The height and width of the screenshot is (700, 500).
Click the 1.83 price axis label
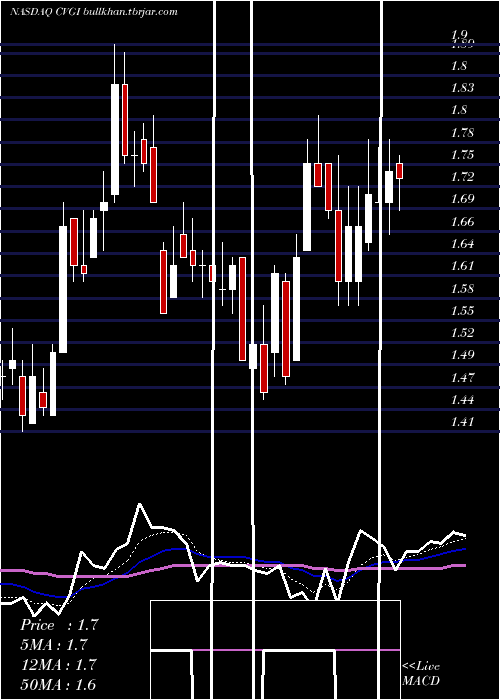[x=462, y=88]
